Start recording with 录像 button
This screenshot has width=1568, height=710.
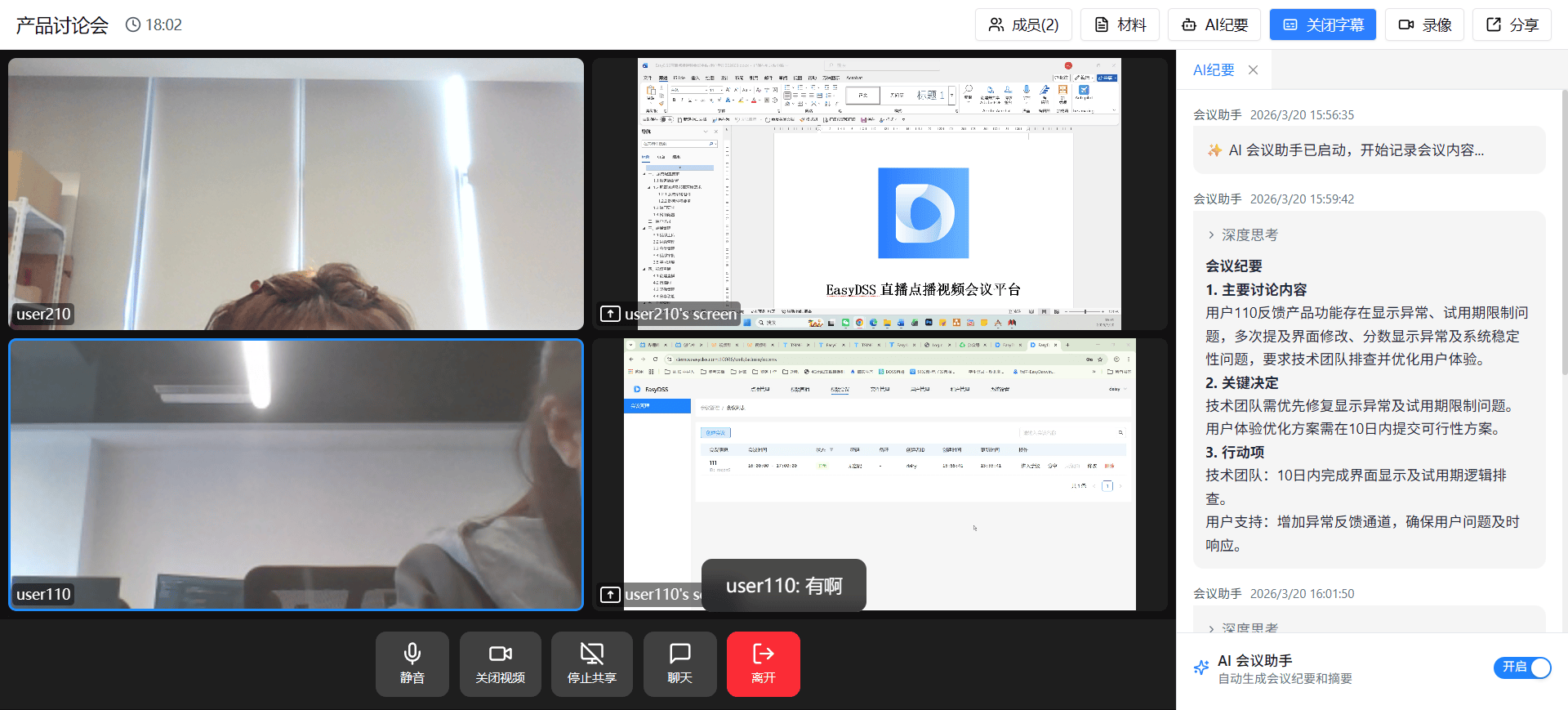1424,25
